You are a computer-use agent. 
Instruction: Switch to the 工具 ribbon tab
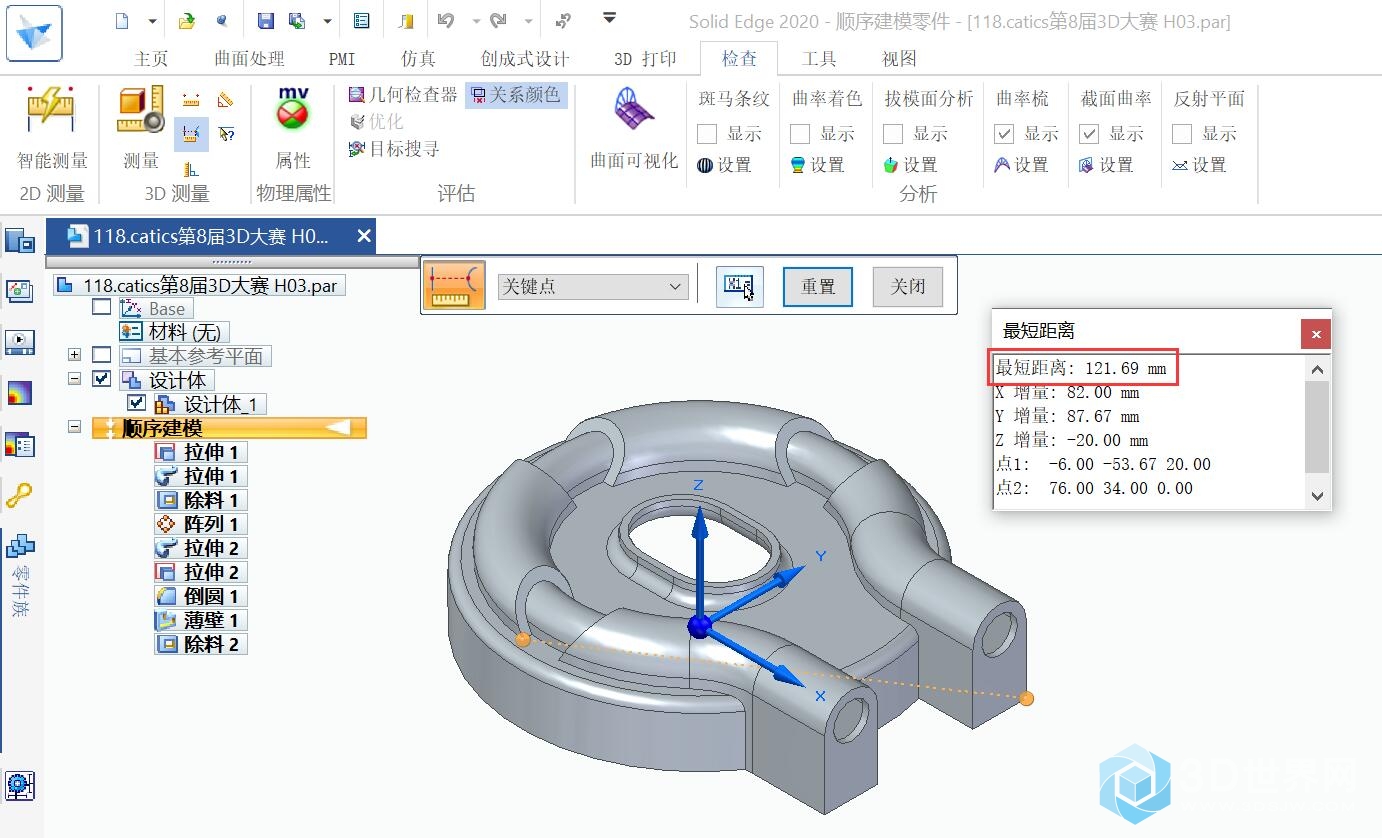pyautogui.click(x=819, y=59)
